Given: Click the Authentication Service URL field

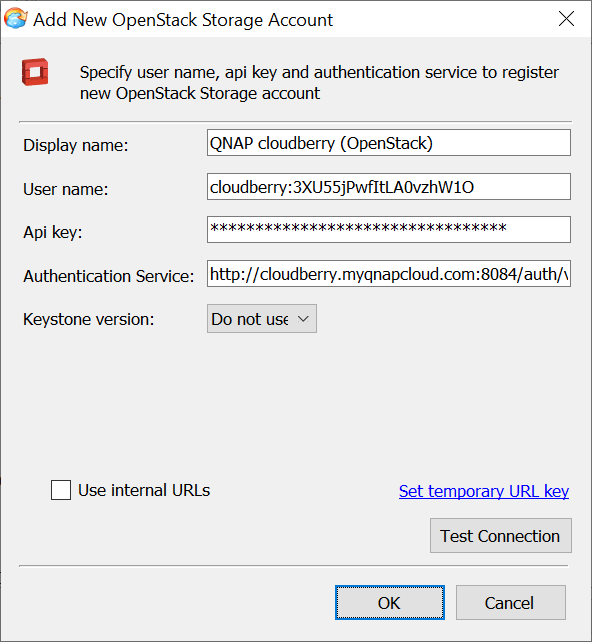Looking at the screenshot, I should click(x=389, y=274).
